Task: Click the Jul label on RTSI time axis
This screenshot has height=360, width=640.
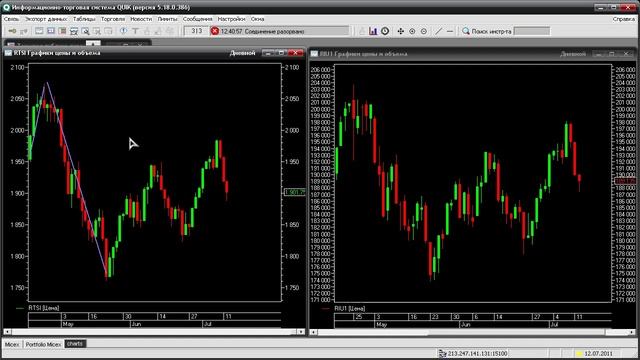Action: pyautogui.click(x=208, y=324)
